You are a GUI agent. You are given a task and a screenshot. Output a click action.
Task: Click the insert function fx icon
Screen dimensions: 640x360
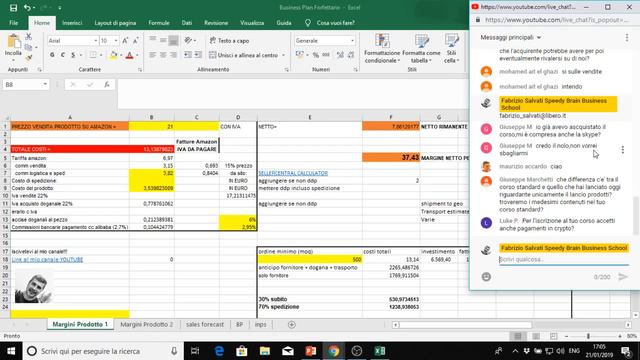click(107, 84)
